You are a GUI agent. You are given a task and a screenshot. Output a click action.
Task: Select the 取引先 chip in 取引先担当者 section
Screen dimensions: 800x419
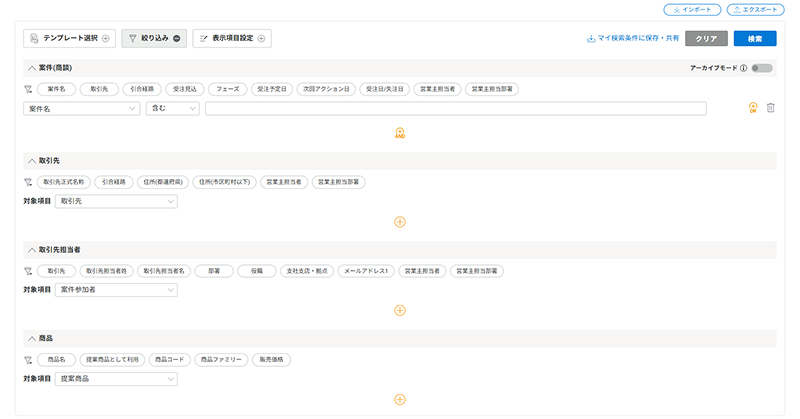[57, 271]
